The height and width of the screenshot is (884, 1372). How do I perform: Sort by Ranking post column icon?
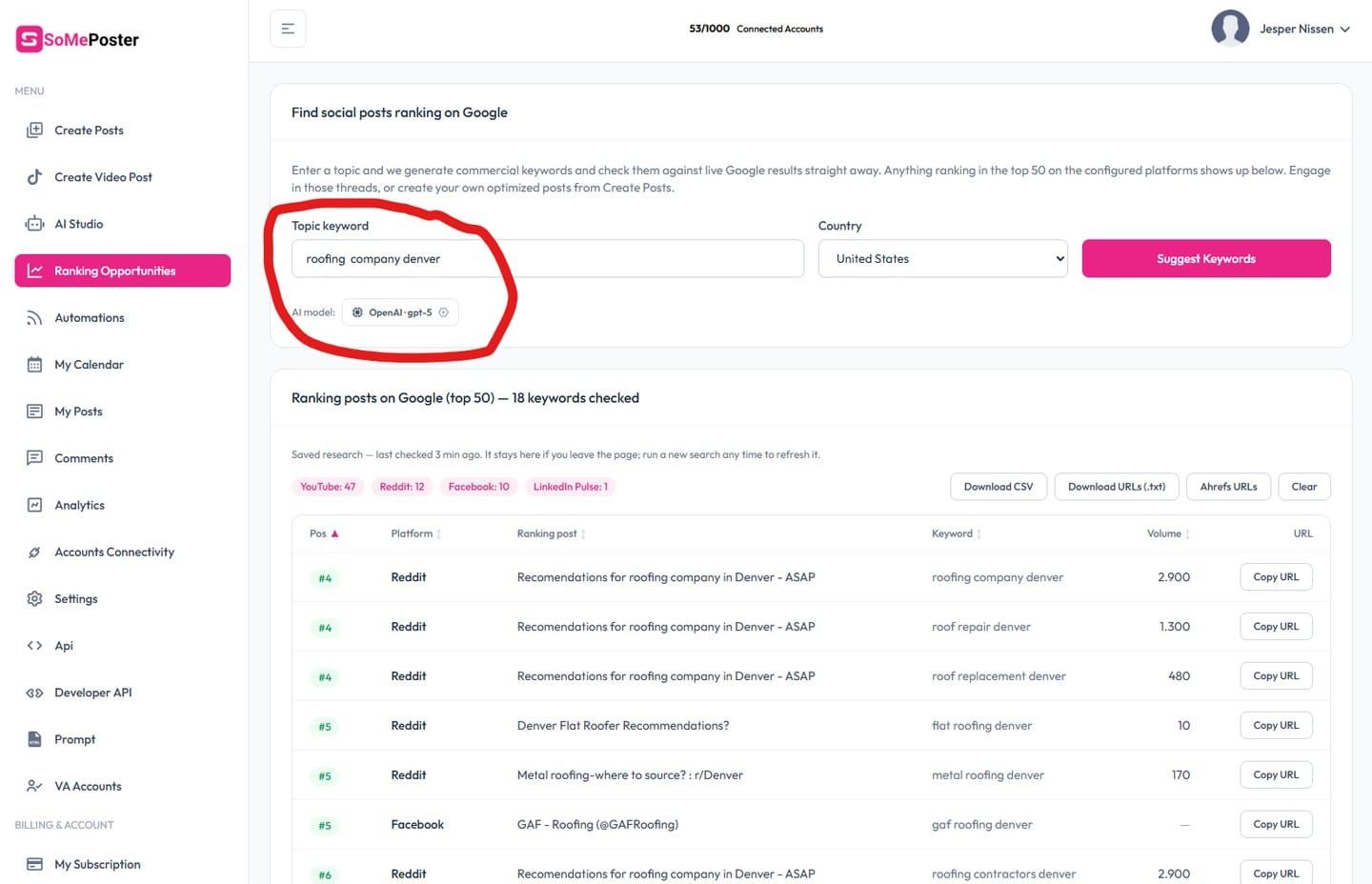tap(583, 534)
